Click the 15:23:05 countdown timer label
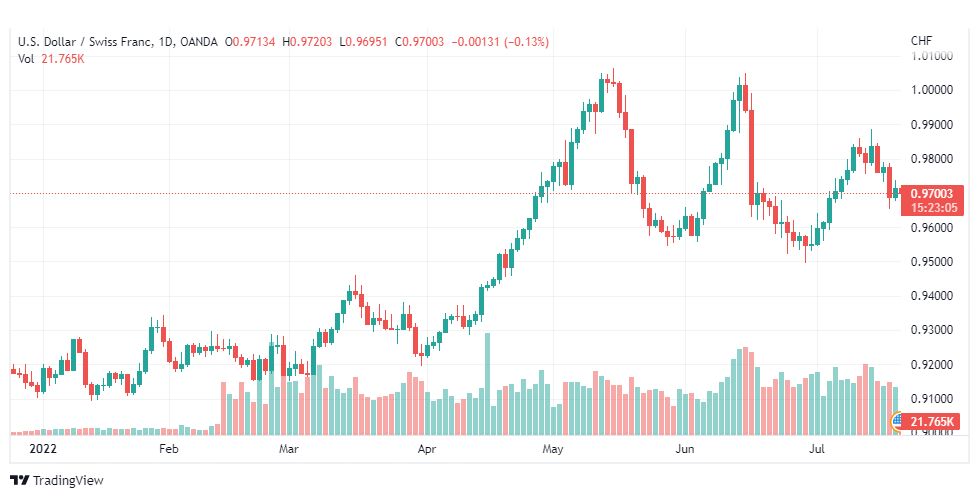979x498 pixels. (933, 208)
